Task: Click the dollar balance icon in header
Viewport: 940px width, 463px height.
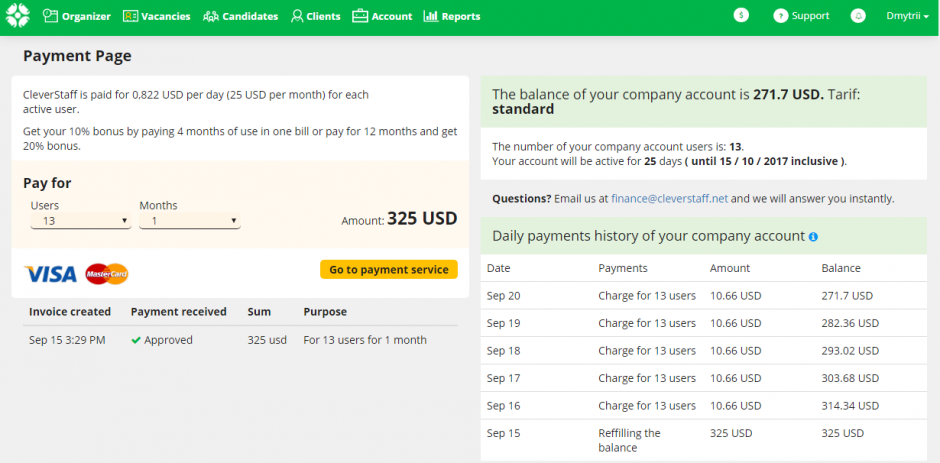Action: tap(741, 16)
